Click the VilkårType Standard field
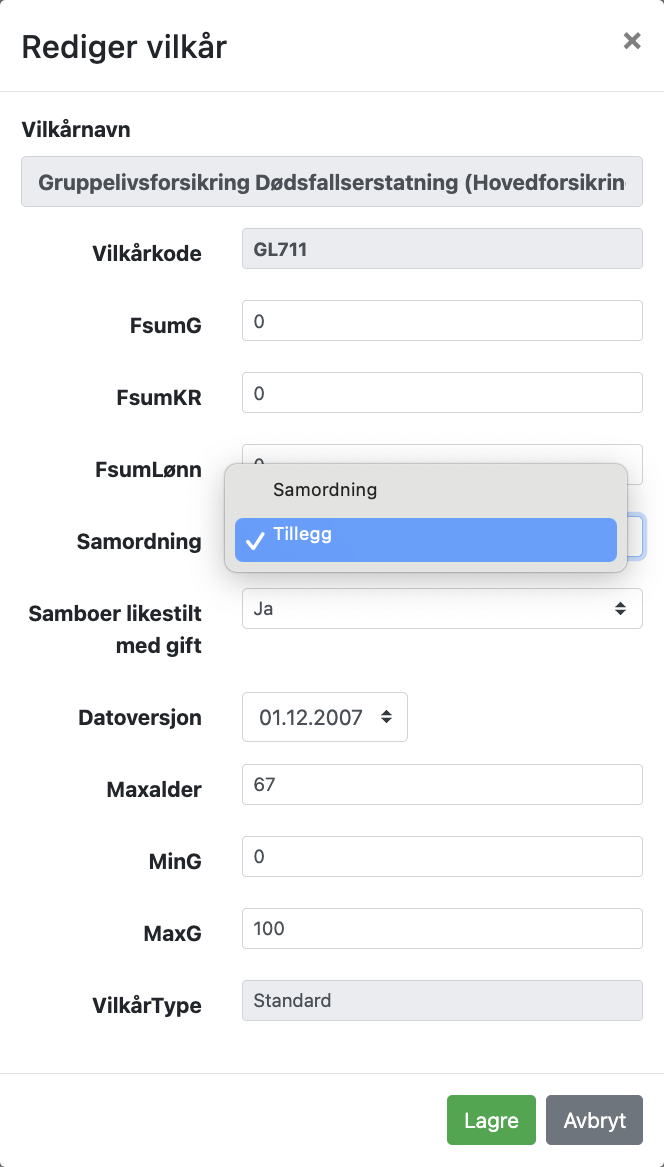Image resolution: width=664 pixels, height=1167 pixels. (x=441, y=1001)
